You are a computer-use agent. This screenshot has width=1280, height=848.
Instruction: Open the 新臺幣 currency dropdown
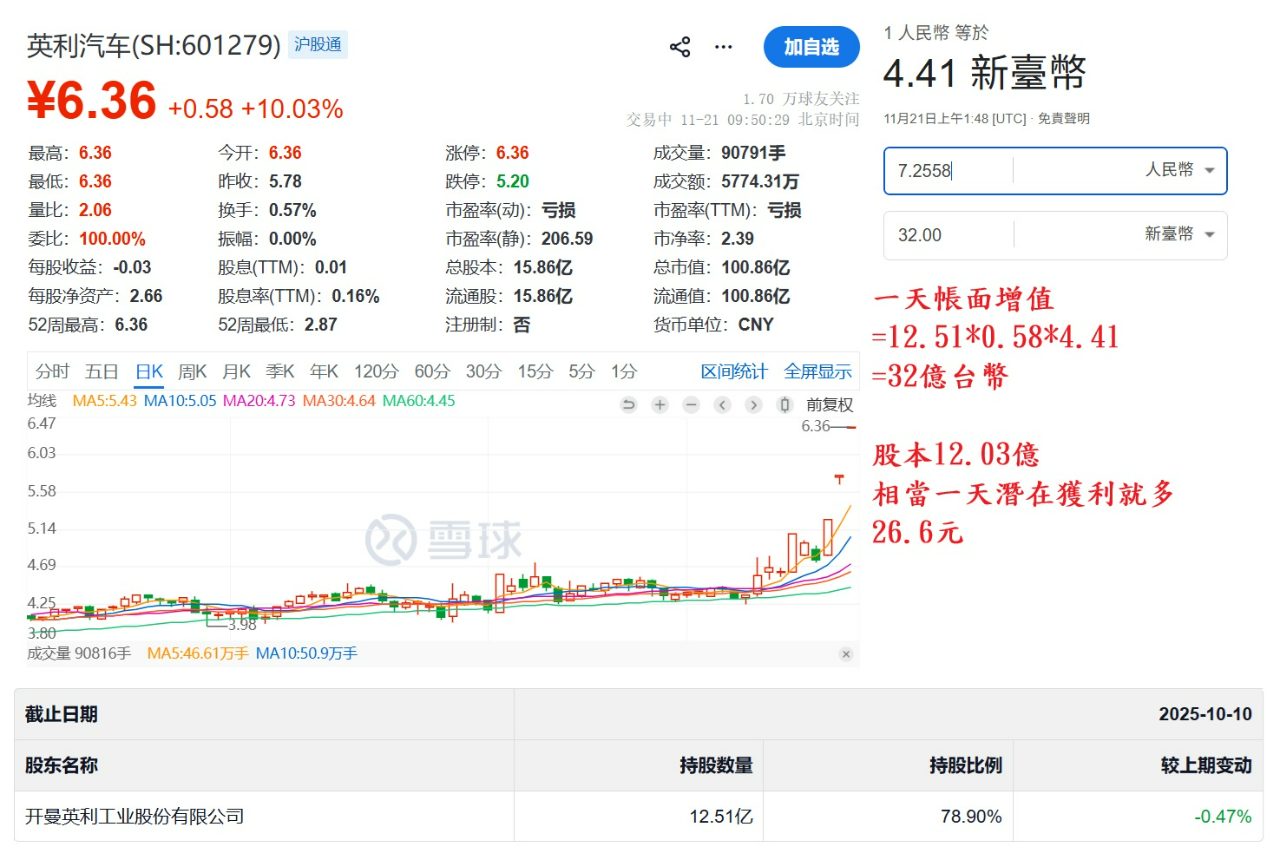(x=1178, y=235)
